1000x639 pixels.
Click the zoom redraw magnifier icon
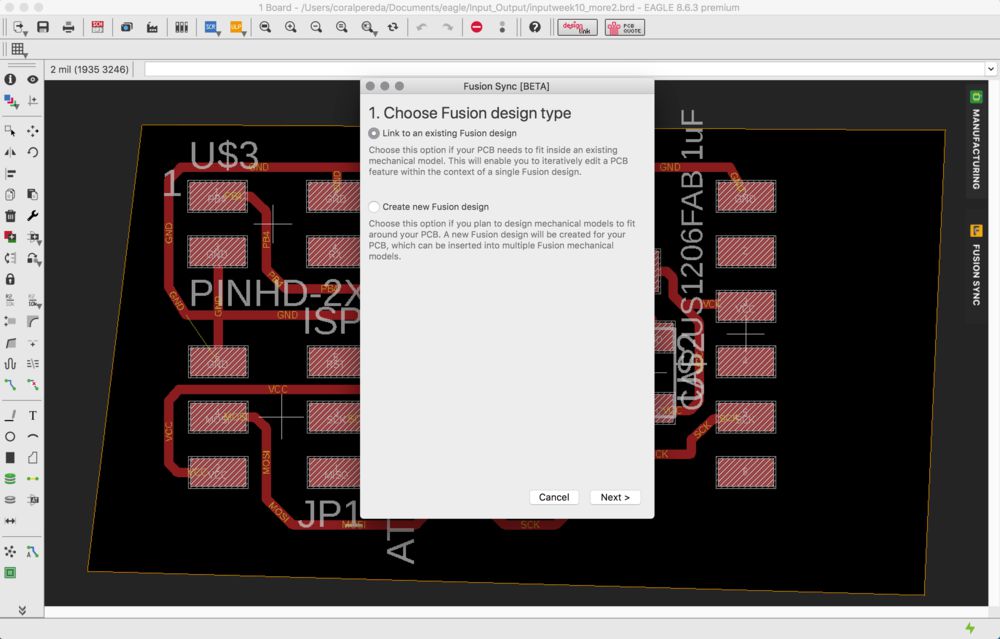(342, 27)
